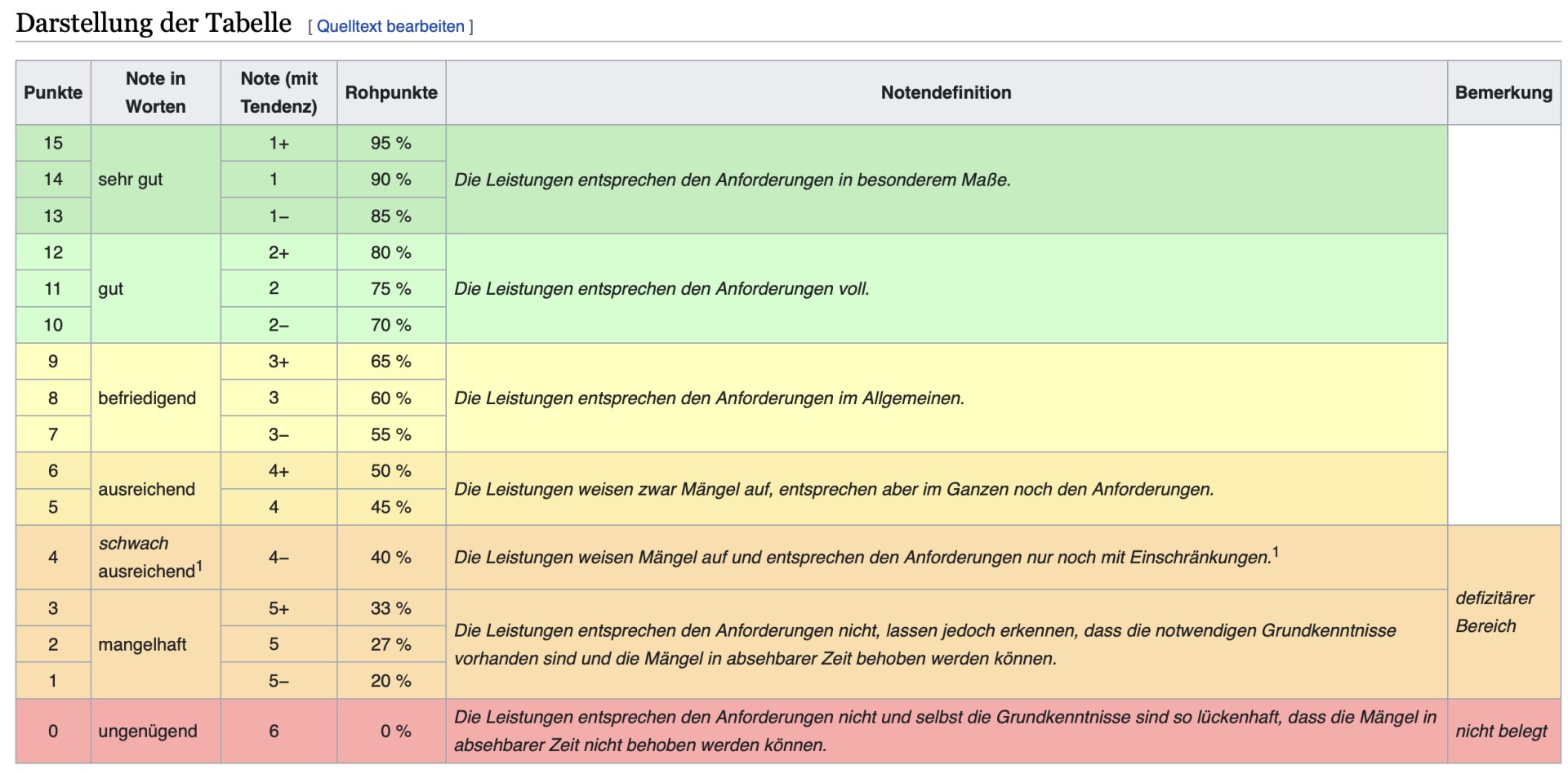The height and width of the screenshot is (774, 1568).
Task: Select the "defizitärer Bereich" remark cell
Action: (1494, 612)
